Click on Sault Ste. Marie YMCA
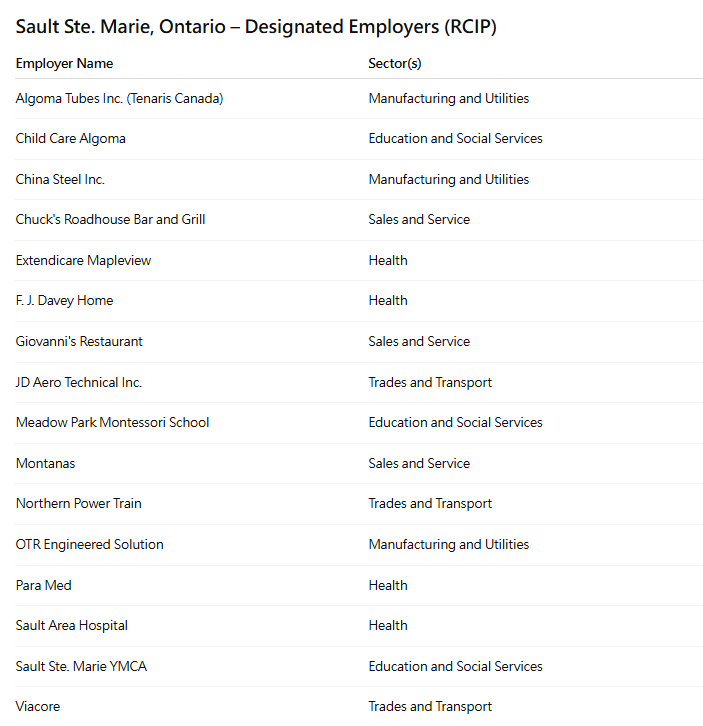Screen dimensions: 703x726 pyautogui.click(x=81, y=667)
